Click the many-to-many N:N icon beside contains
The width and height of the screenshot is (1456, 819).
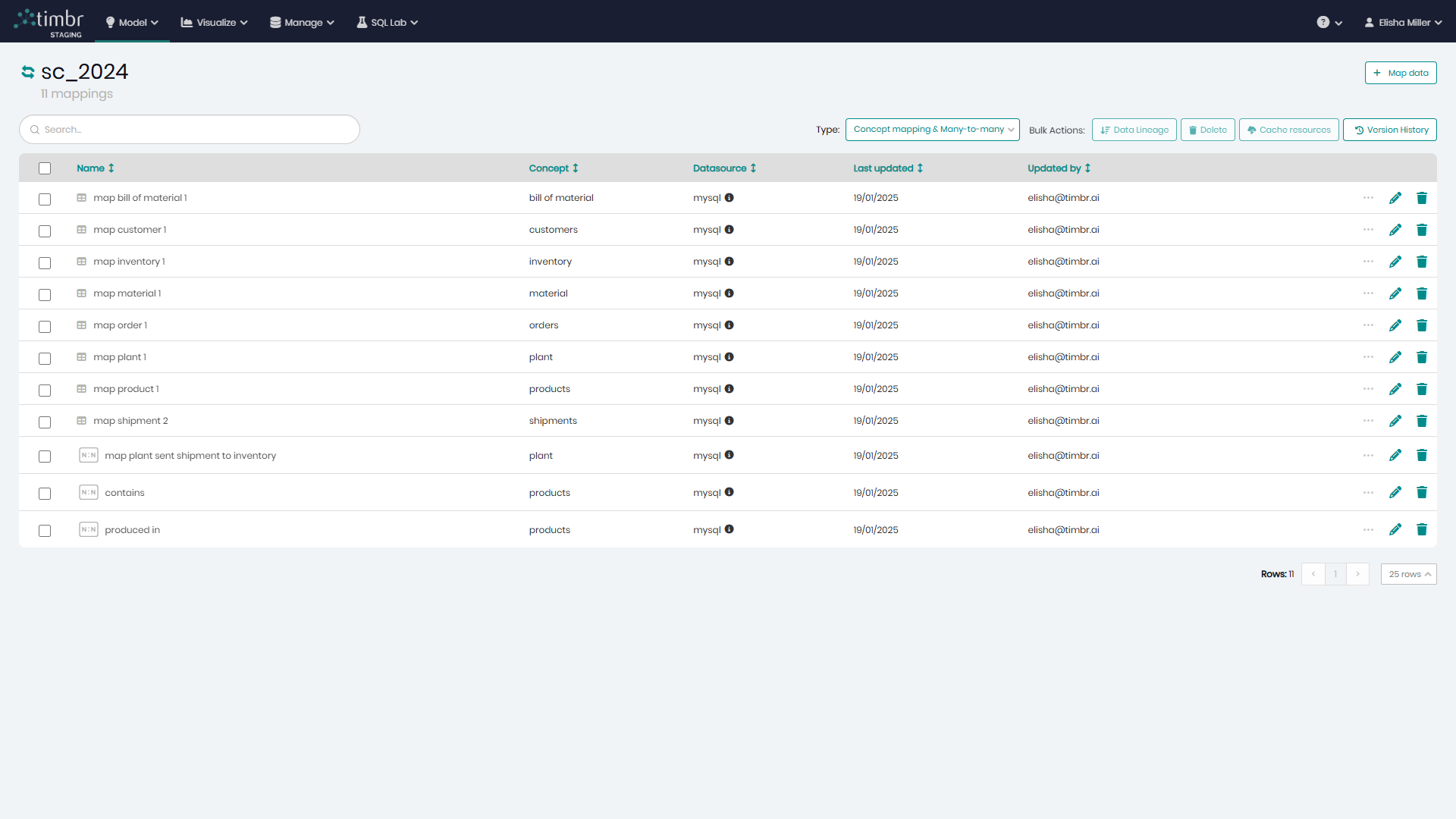click(89, 492)
